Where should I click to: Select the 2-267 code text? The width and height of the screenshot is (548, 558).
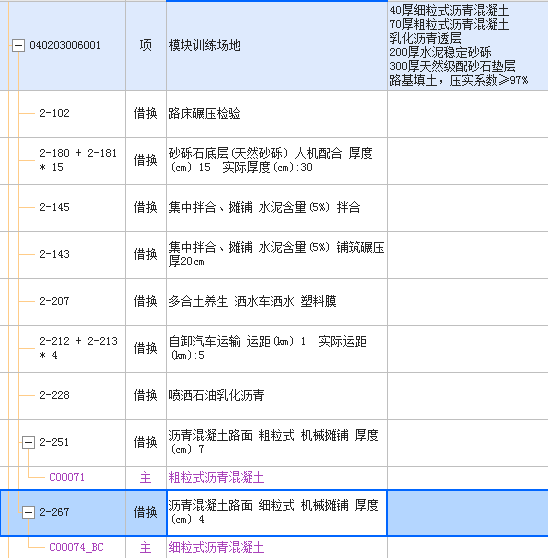tap(54, 512)
